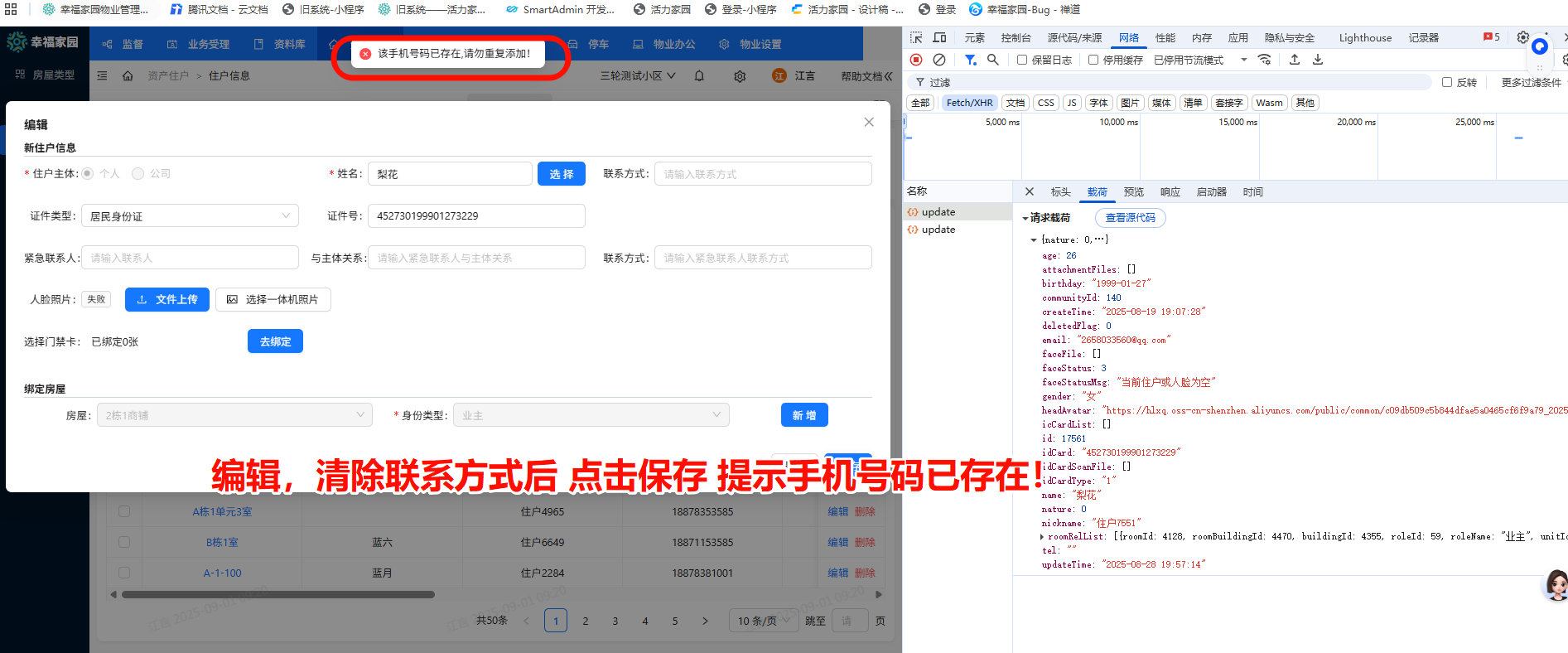Image resolution: width=1568 pixels, height=653 pixels.
Task: Open 响应 request tab
Action: click(1170, 191)
